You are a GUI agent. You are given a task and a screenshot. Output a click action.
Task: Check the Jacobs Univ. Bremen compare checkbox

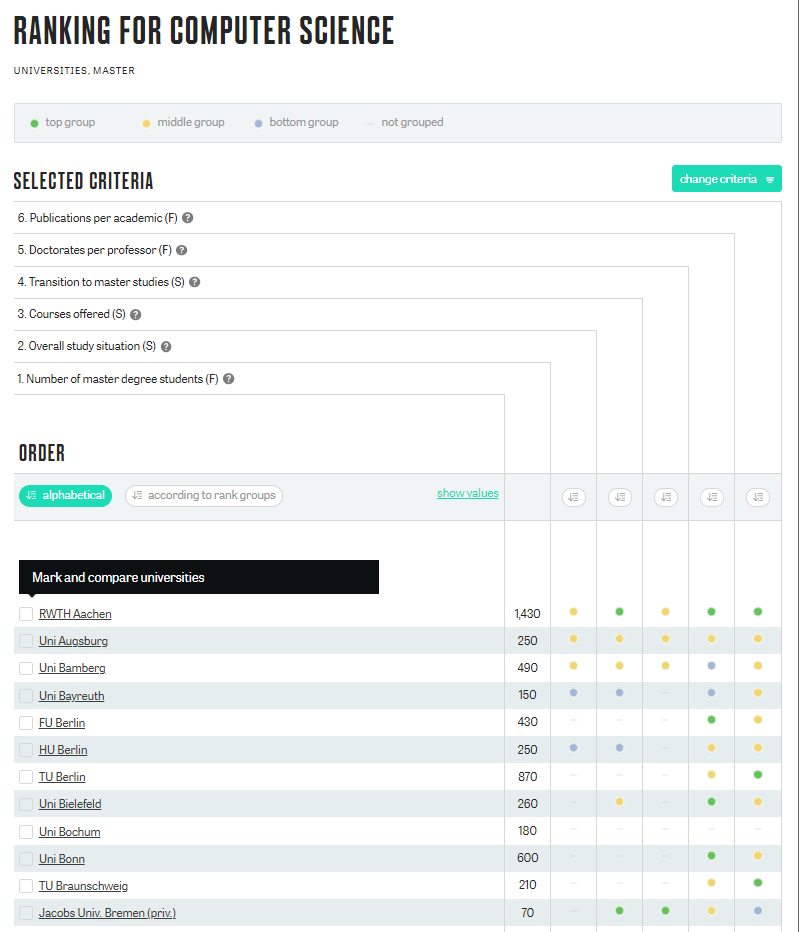[x=26, y=913]
